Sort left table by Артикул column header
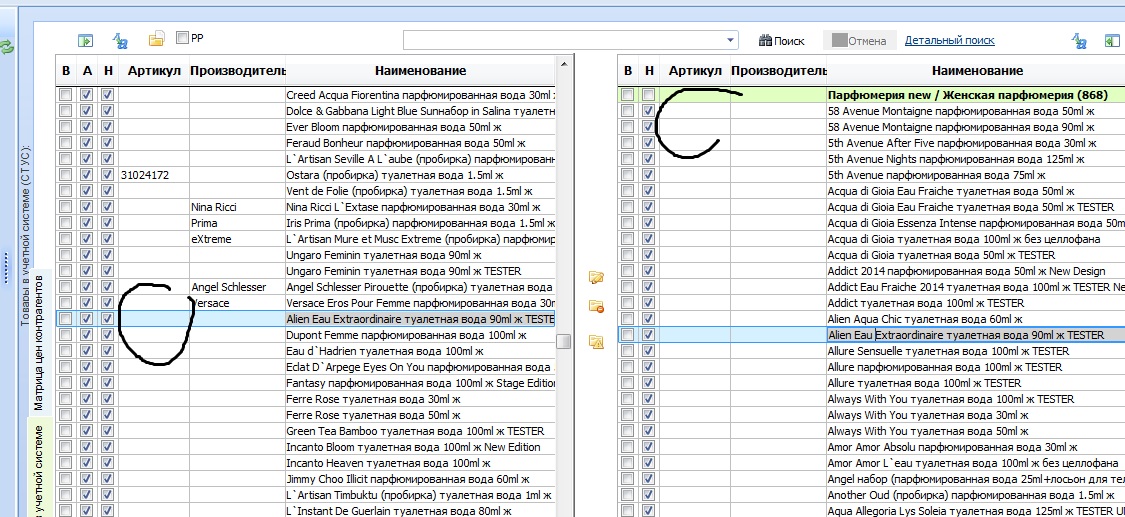This screenshot has width=1125, height=517. pos(154,71)
